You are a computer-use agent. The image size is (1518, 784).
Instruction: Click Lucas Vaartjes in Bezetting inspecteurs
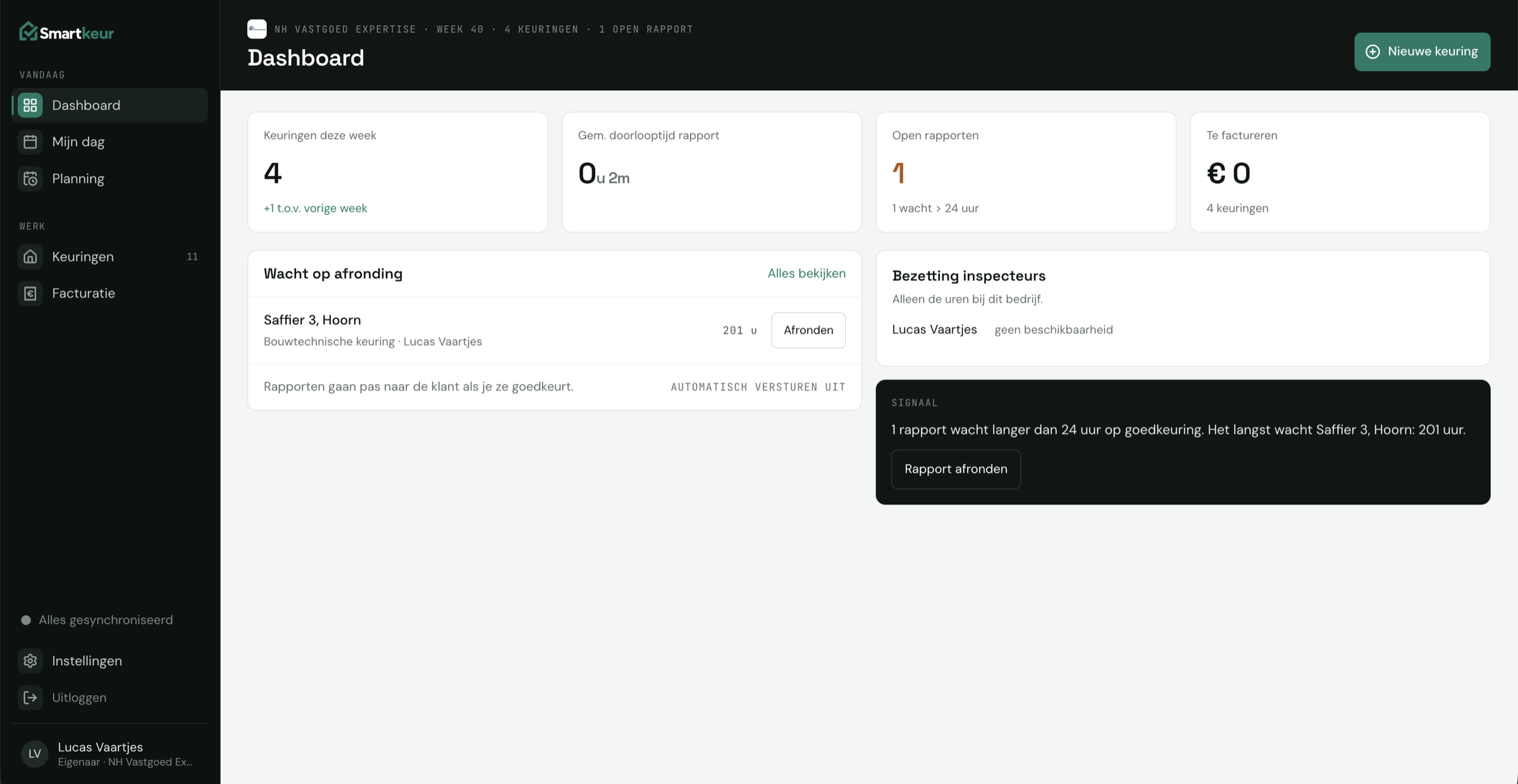click(934, 329)
